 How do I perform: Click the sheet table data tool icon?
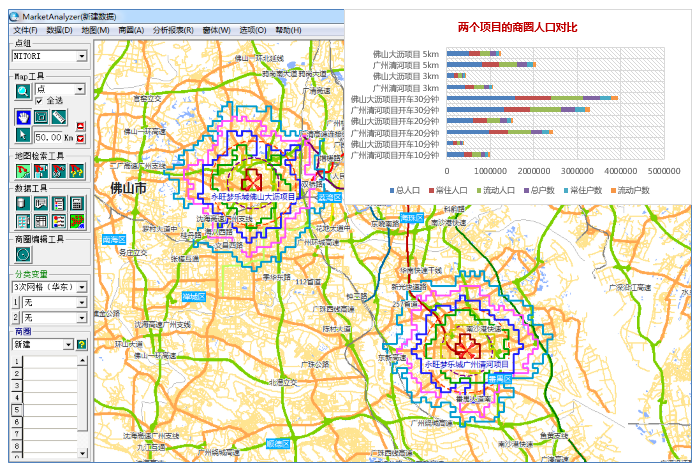pos(41,221)
